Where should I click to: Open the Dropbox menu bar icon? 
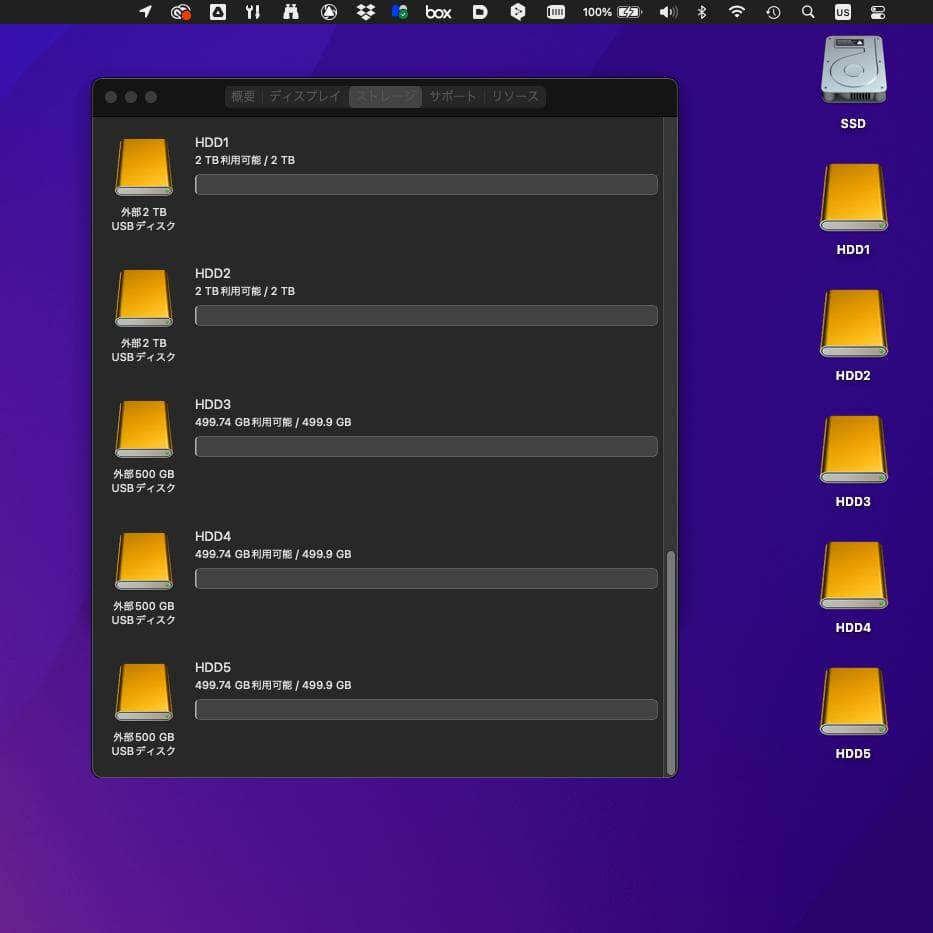pyautogui.click(x=365, y=12)
